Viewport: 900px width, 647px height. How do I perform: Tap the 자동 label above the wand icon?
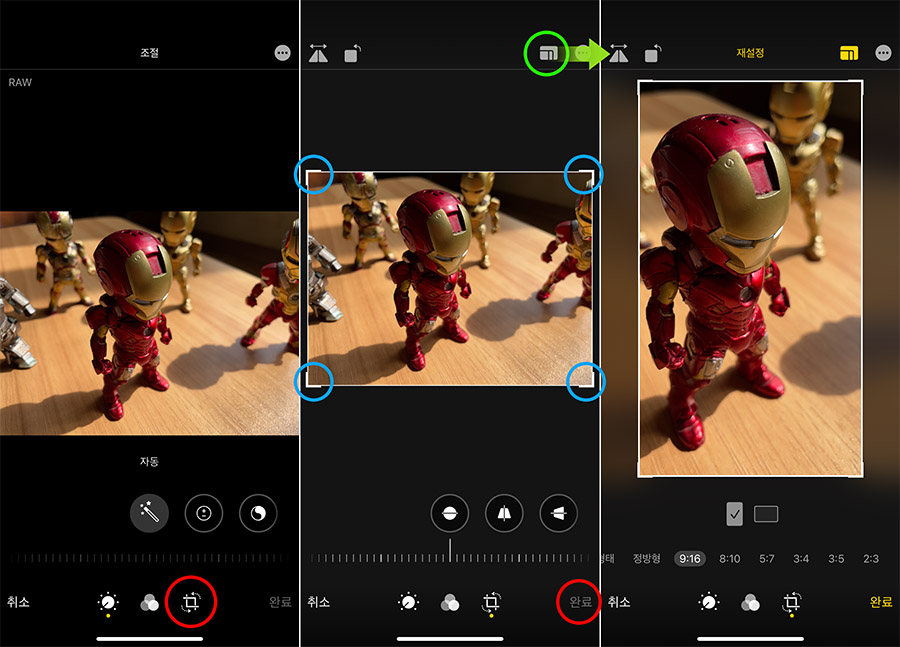click(149, 462)
